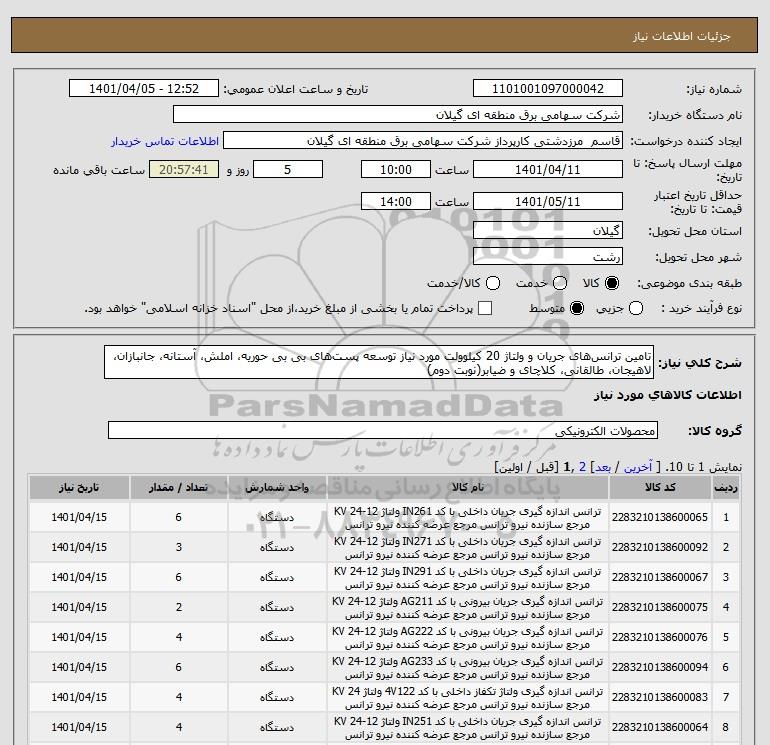The image size is (770, 745).
Task: Click the buyer organization name field
Action: [398, 114]
